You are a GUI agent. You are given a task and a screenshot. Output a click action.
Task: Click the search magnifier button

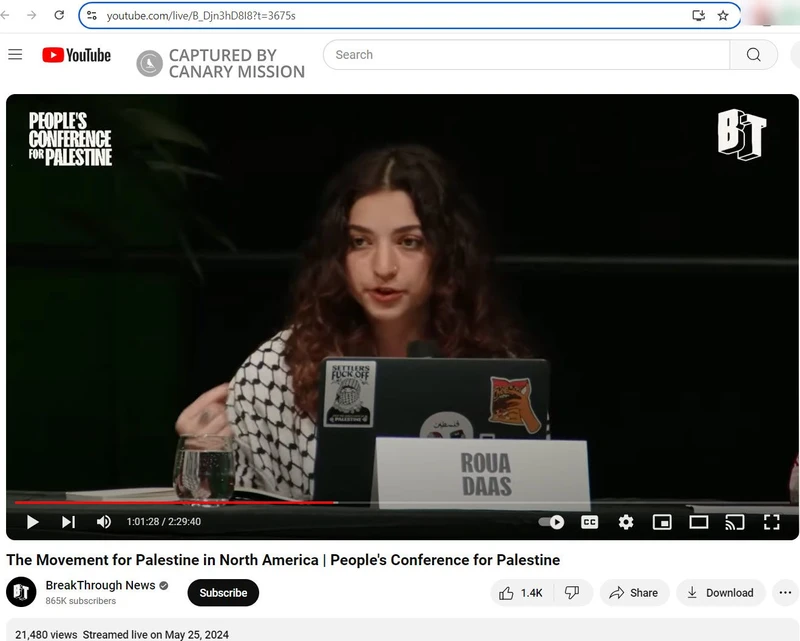pos(753,55)
